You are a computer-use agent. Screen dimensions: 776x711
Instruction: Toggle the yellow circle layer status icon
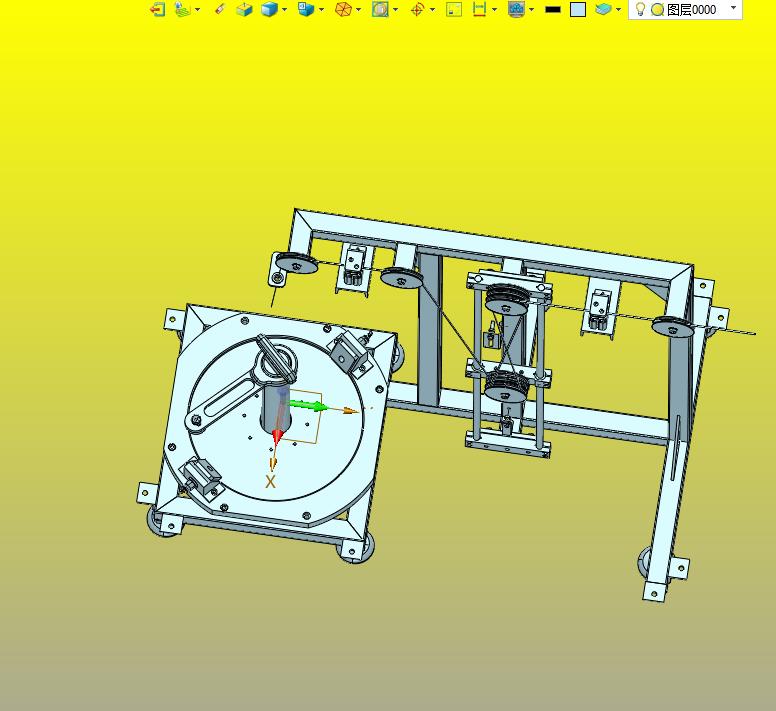(657, 9)
